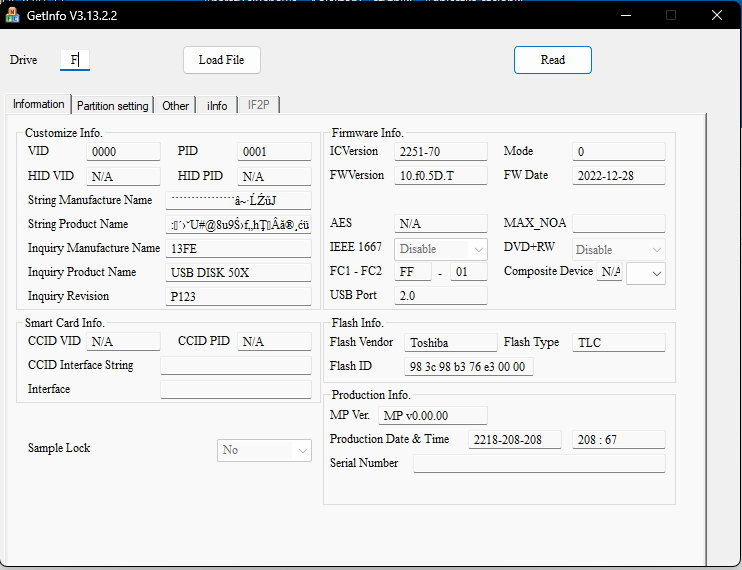Select the Information tab
This screenshot has width=742, height=570.
(x=38, y=104)
